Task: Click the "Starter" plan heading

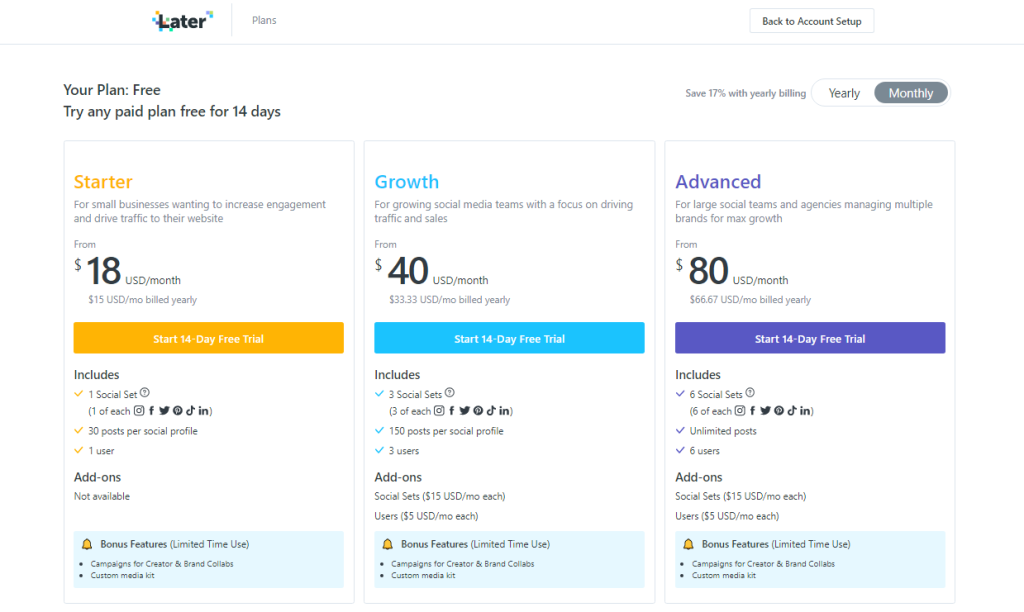Action: [103, 182]
